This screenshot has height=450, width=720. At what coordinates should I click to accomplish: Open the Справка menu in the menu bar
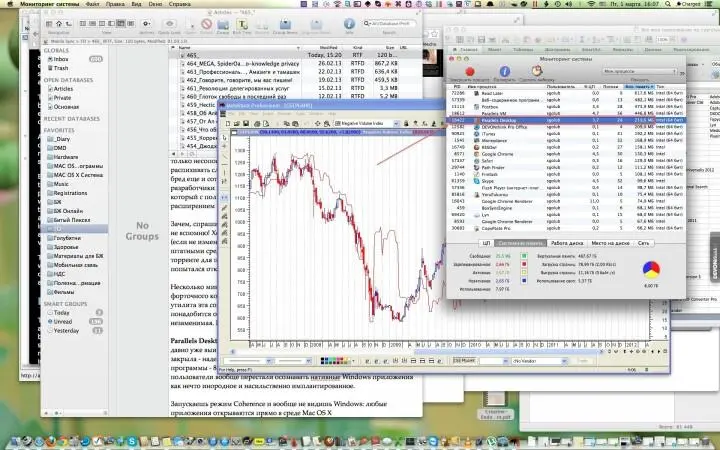pyautogui.click(x=180, y=4)
